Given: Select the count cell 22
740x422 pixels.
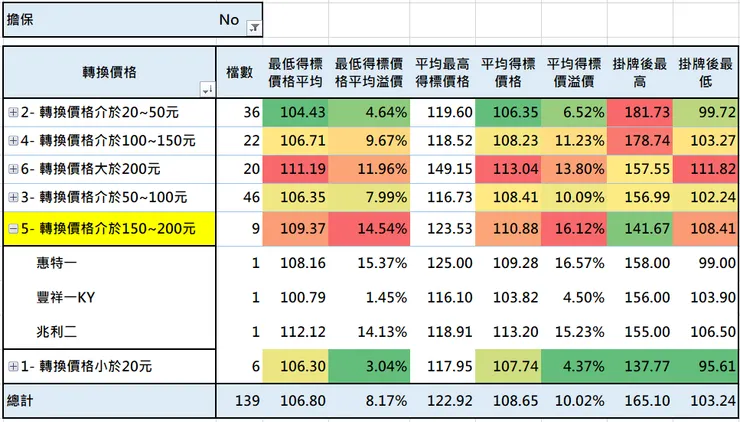Looking at the screenshot, I should coord(239,141).
